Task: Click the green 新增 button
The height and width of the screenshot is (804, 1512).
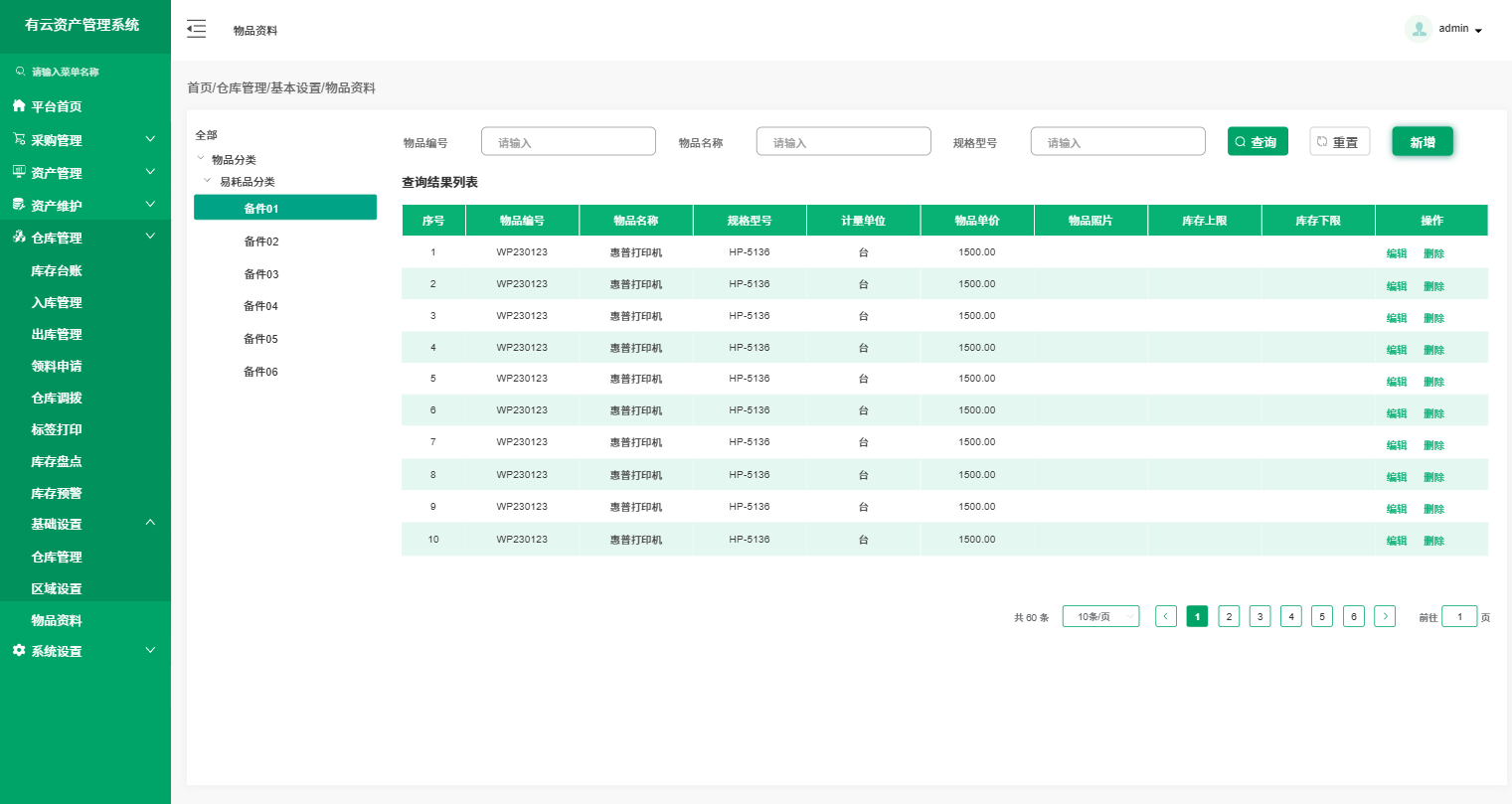Action: [x=1422, y=142]
